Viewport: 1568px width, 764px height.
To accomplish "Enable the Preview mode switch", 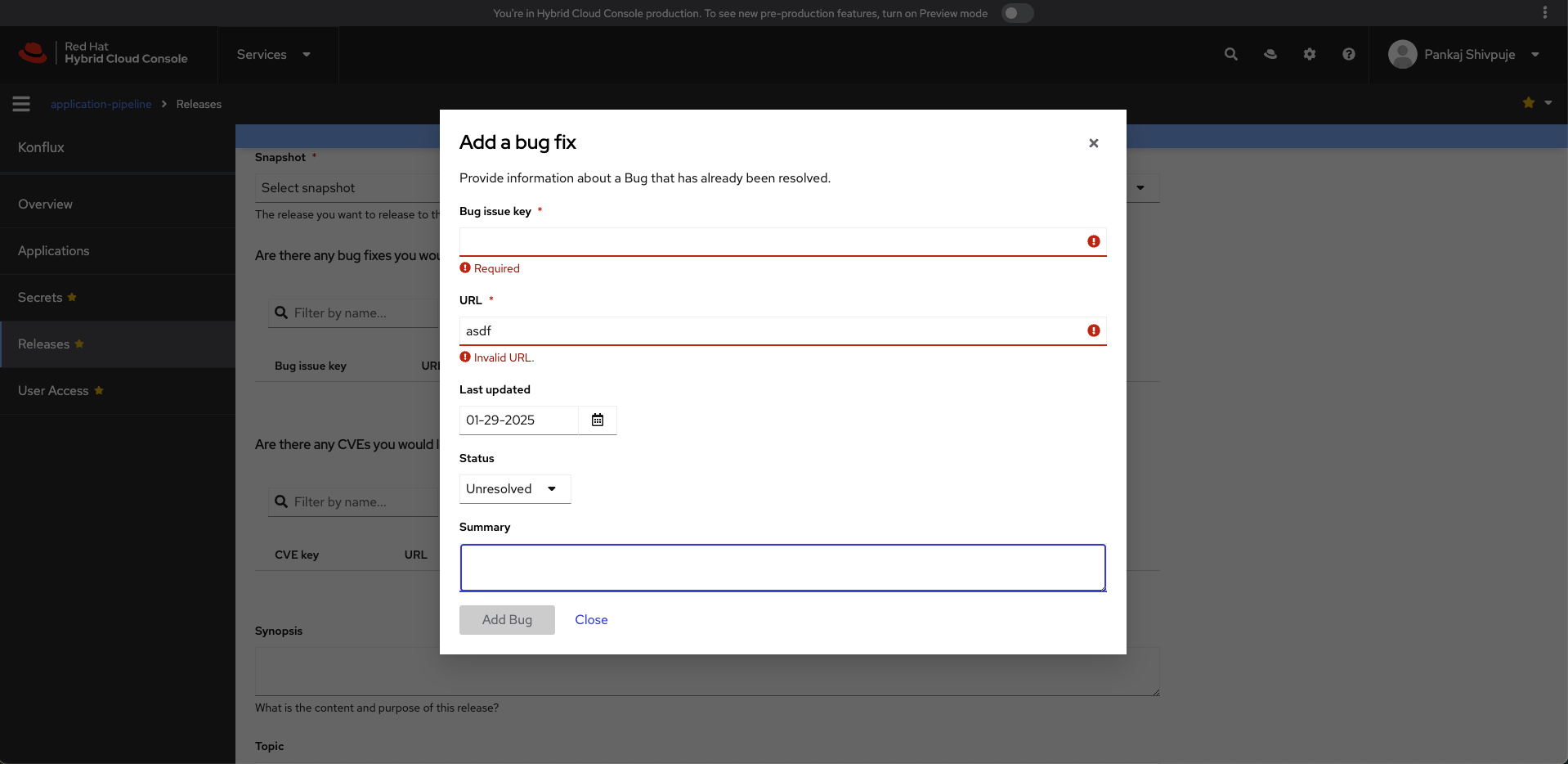I will point(1017,13).
